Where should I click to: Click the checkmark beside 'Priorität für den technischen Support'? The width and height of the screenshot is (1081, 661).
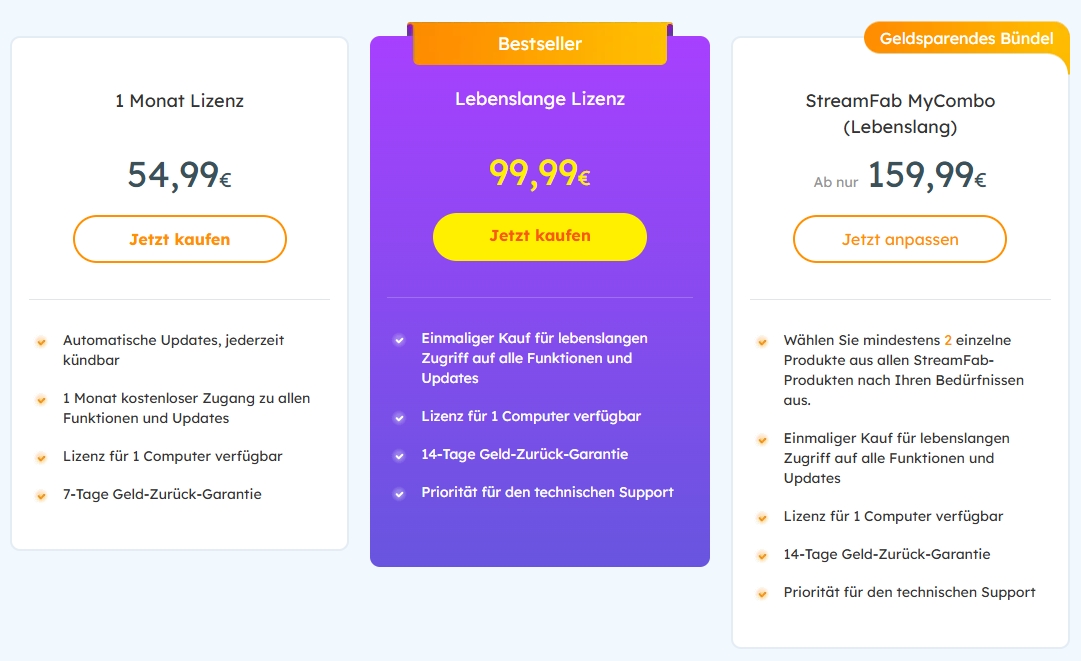pos(398,492)
